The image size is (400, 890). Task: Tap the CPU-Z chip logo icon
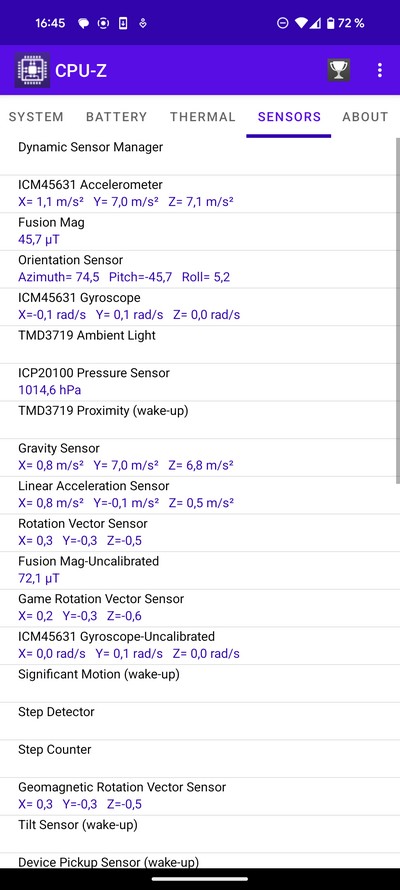(x=32, y=70)
